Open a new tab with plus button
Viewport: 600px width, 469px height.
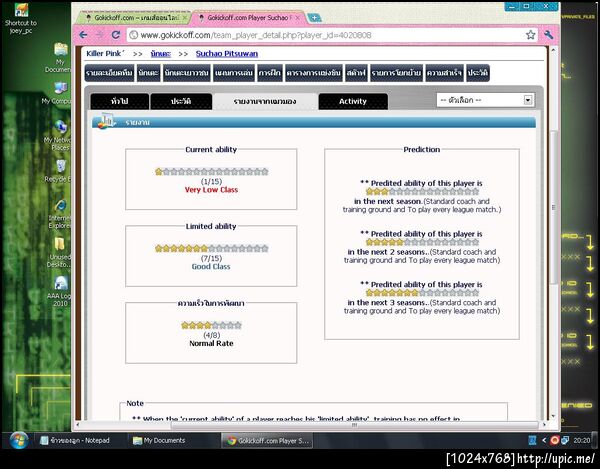(x=314, y=18)
